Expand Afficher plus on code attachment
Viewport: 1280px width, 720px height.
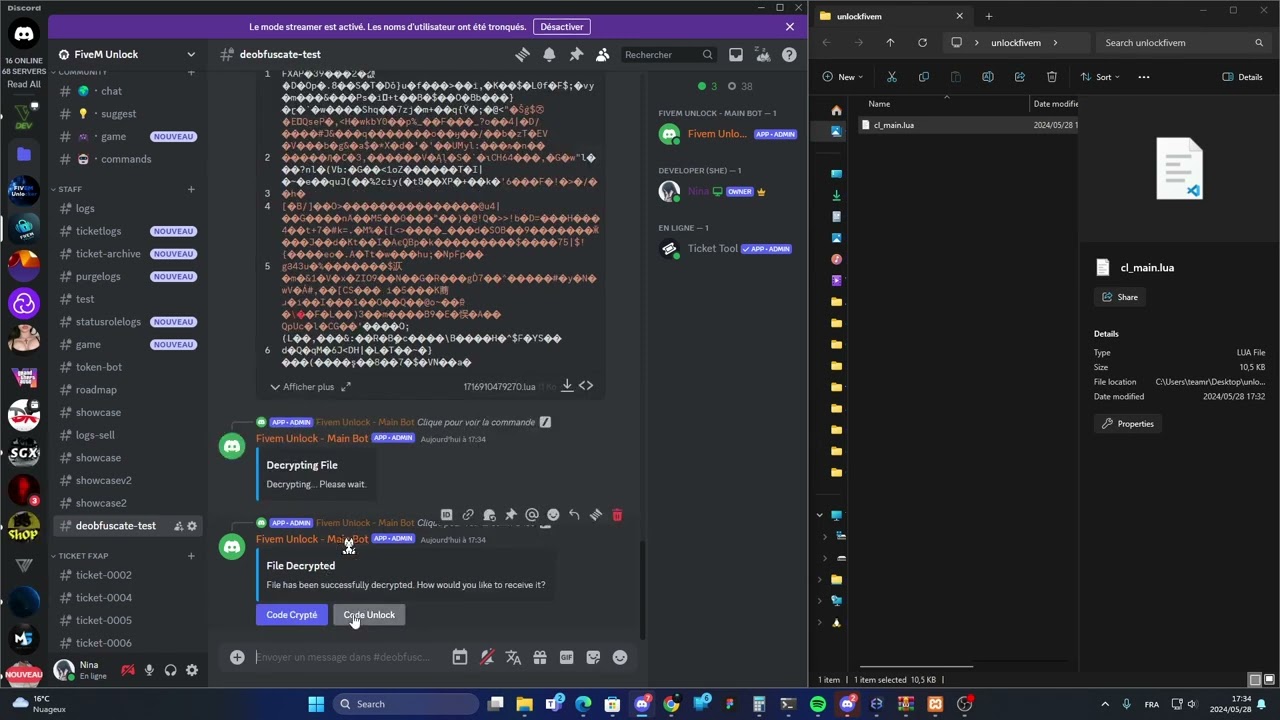pos(310,387)
